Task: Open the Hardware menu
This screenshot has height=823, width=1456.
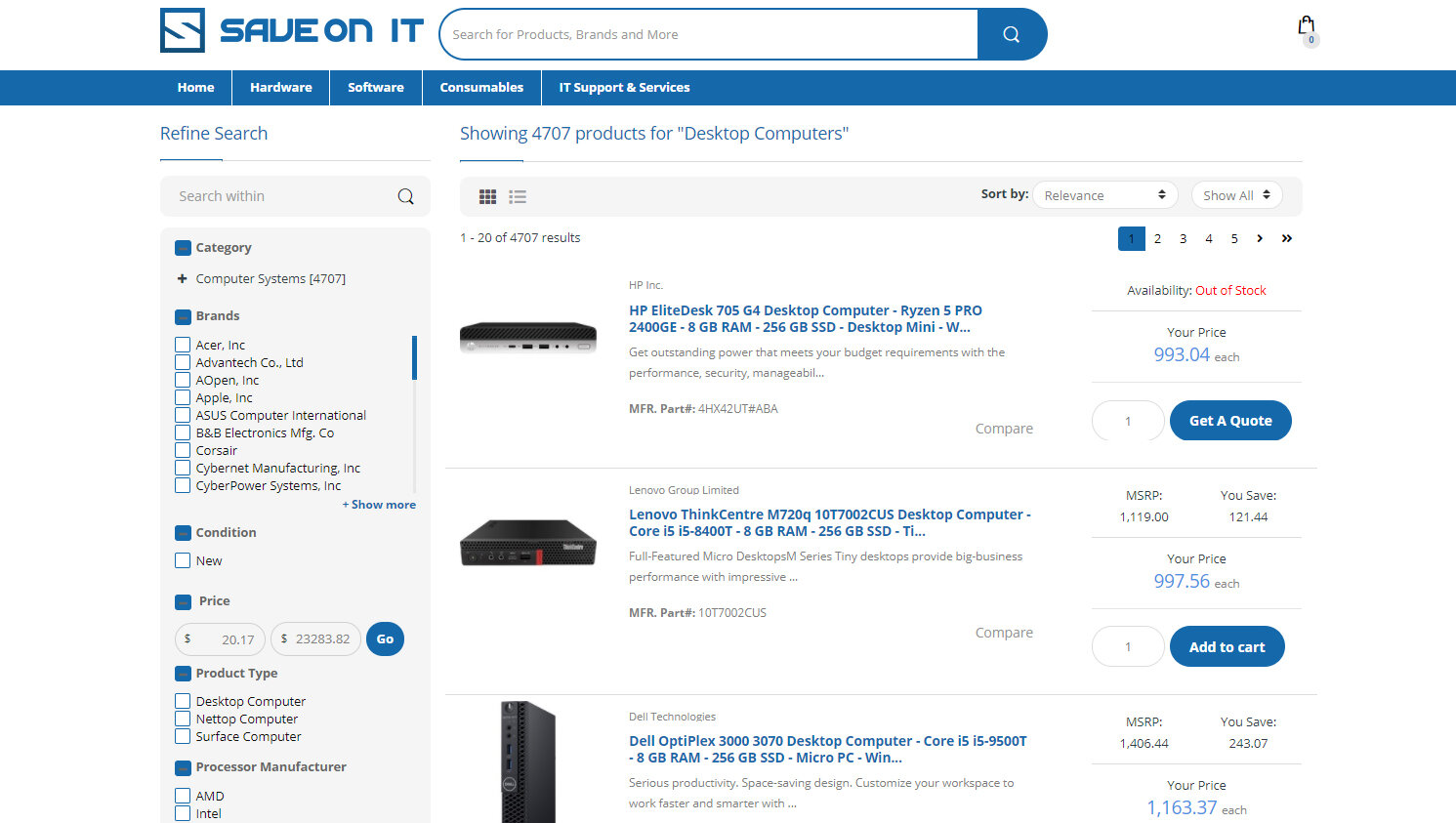Action: (281, 88)
